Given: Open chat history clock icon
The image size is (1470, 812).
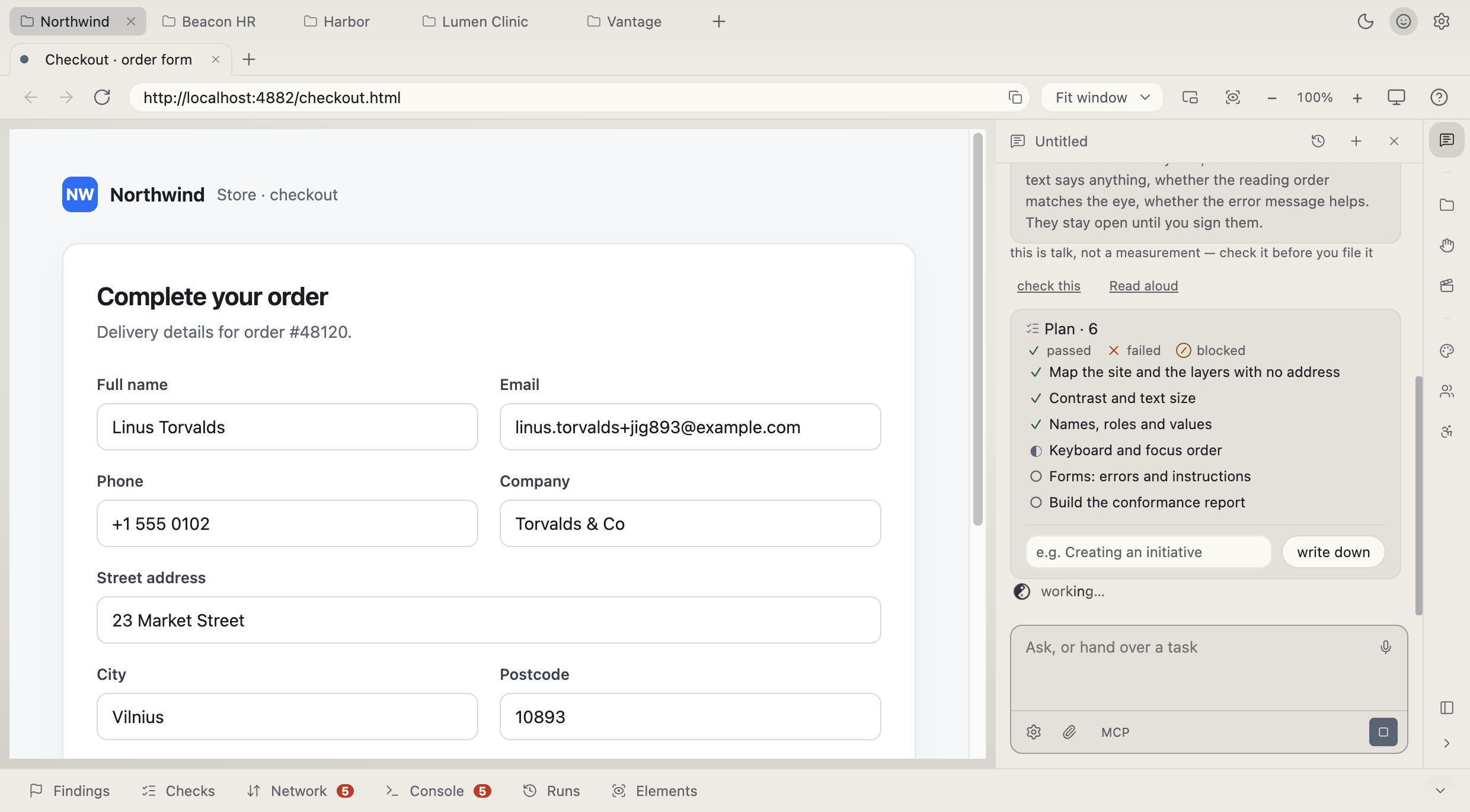Looking at the screenshot, I should coord(1318,141).
